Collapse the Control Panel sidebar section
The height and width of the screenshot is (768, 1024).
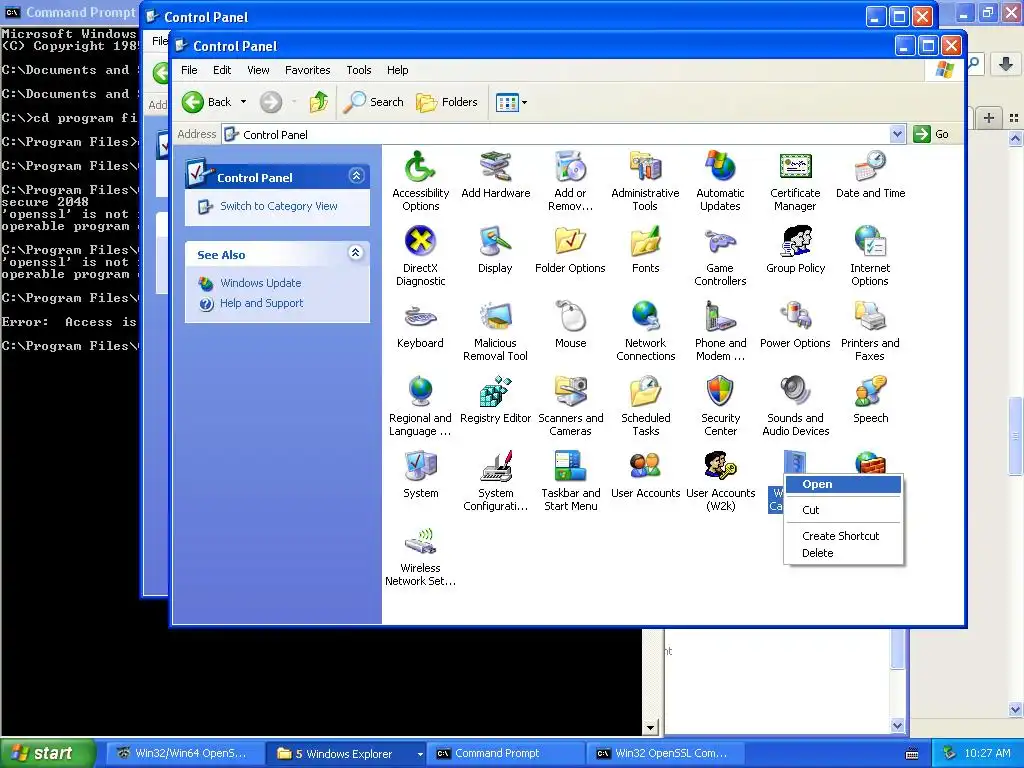coord(356,176)
